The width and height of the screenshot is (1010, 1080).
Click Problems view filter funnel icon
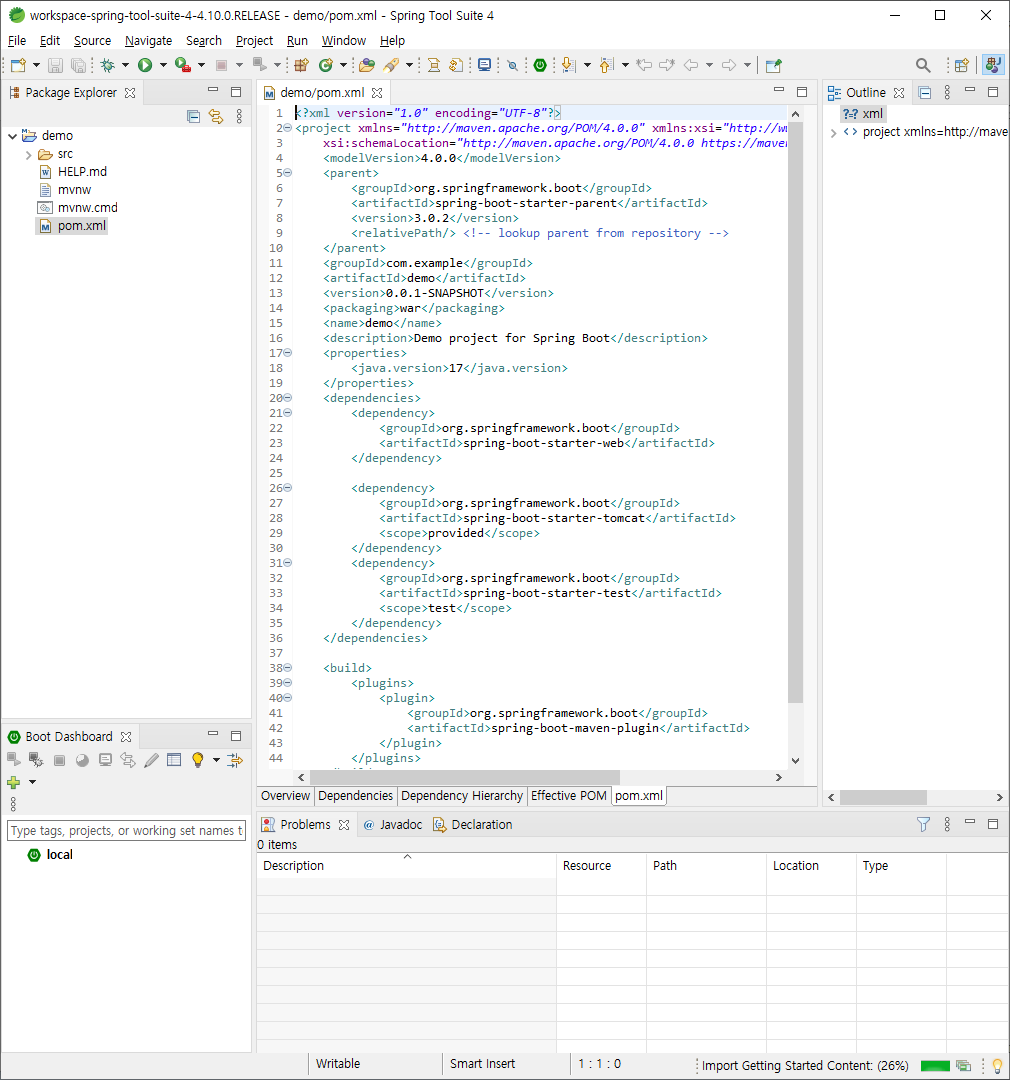click(x=924, y=824)
